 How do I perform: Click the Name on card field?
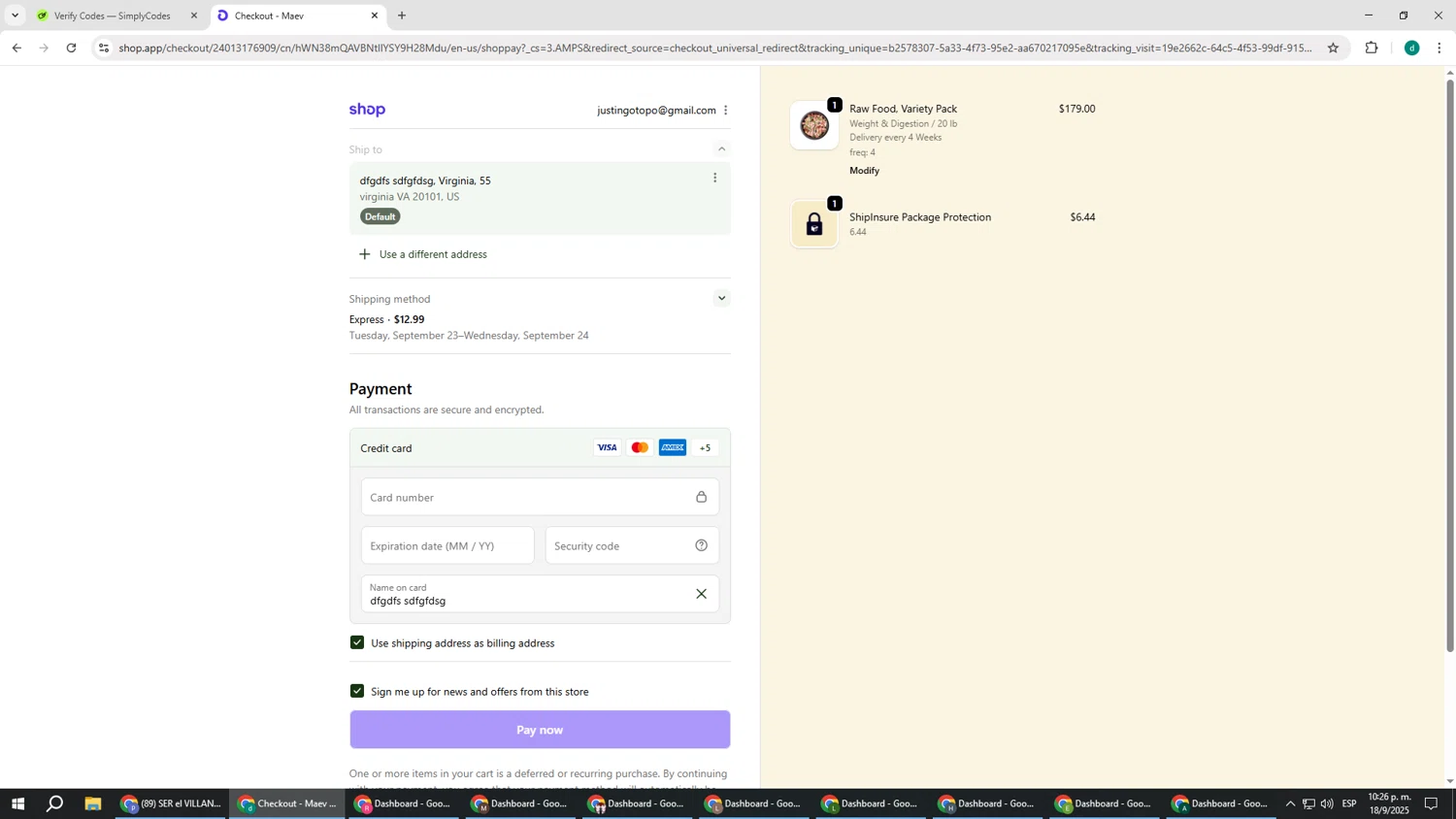(x=540, y=595)
